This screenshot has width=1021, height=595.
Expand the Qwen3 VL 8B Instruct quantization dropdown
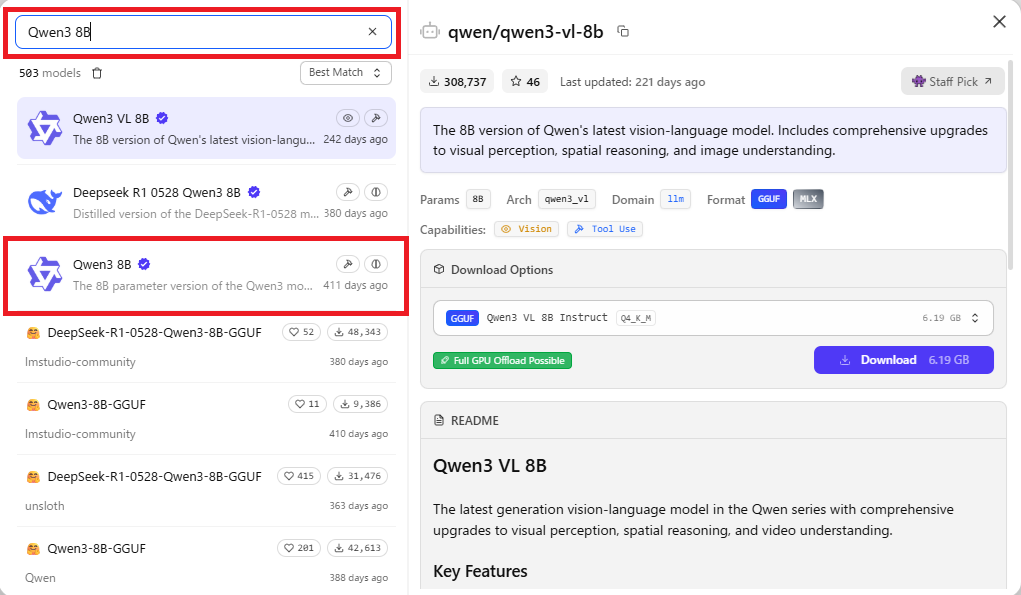713,318
